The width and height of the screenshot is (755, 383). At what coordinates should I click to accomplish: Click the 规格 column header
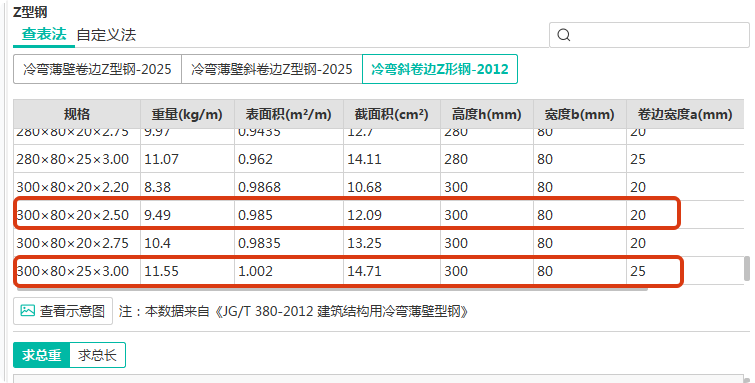click(x=77, y=114)
